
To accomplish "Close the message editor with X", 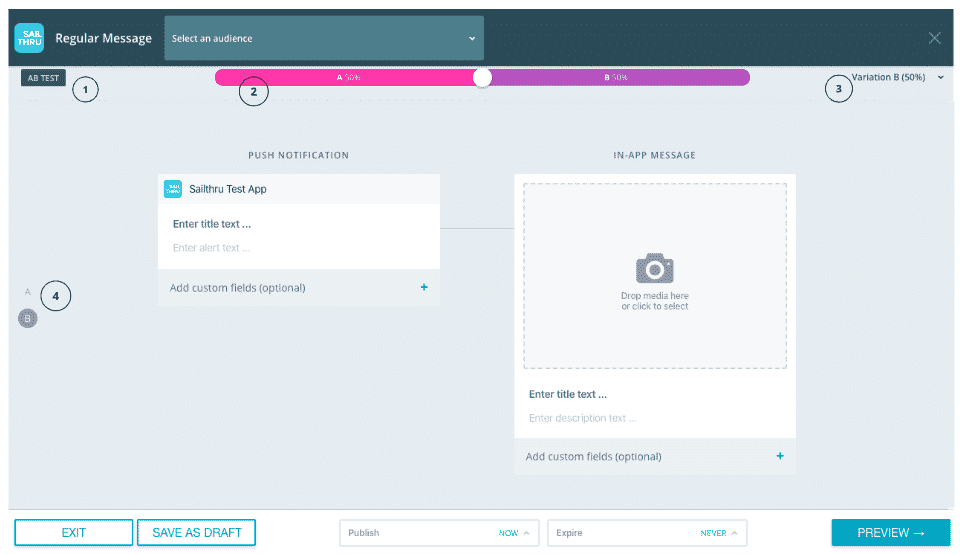I will click(x=935, y=38).
